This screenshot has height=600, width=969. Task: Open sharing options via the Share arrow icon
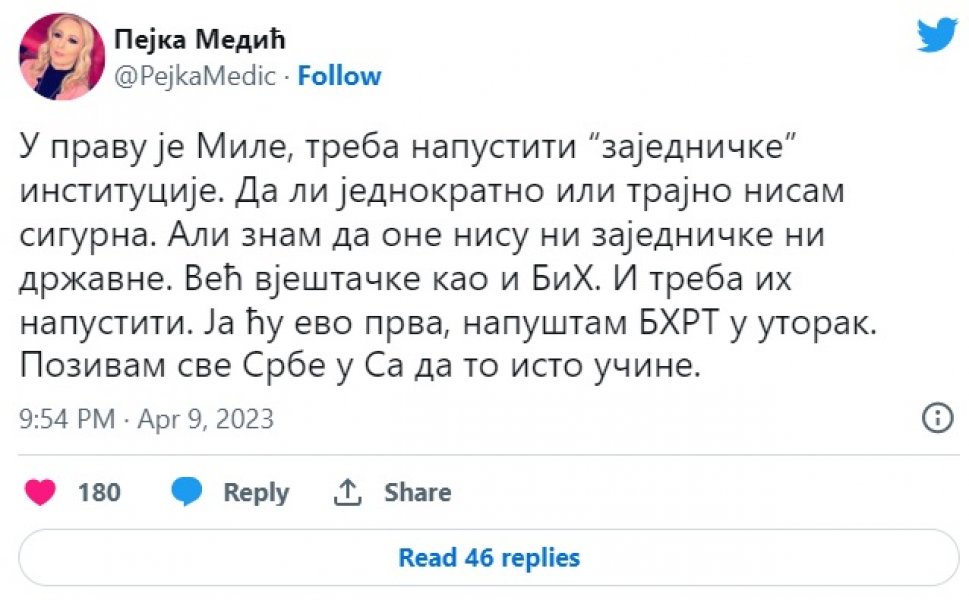(x=347, y=490)
